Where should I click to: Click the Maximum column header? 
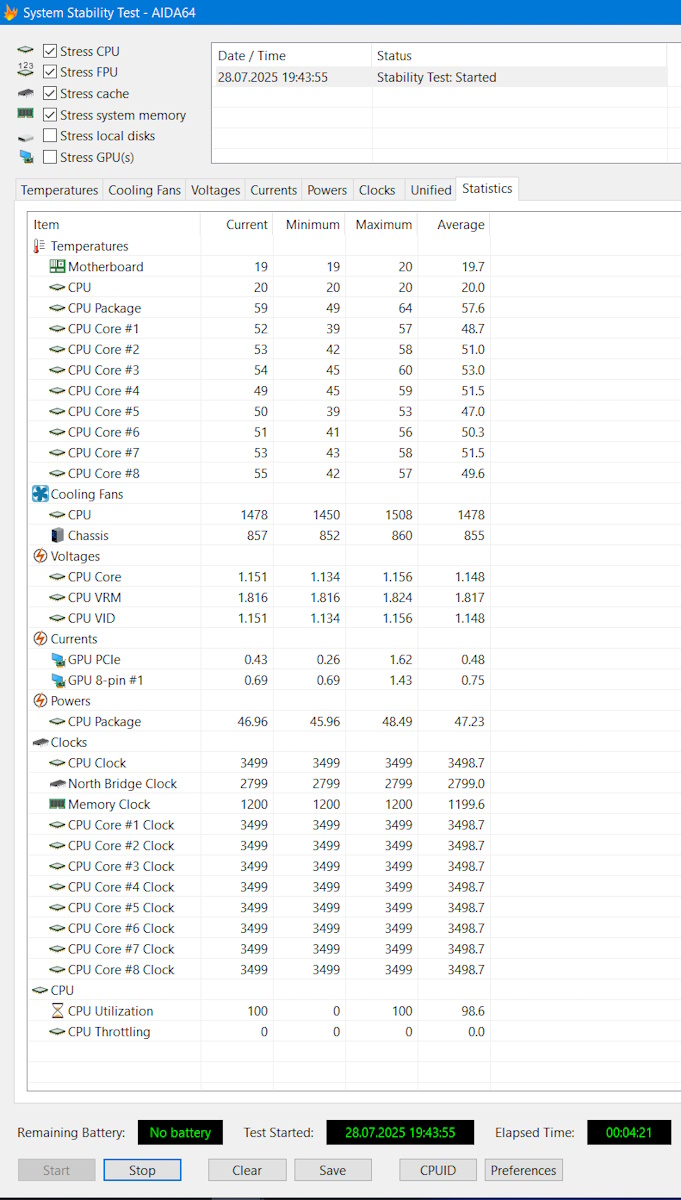[382, 225]
